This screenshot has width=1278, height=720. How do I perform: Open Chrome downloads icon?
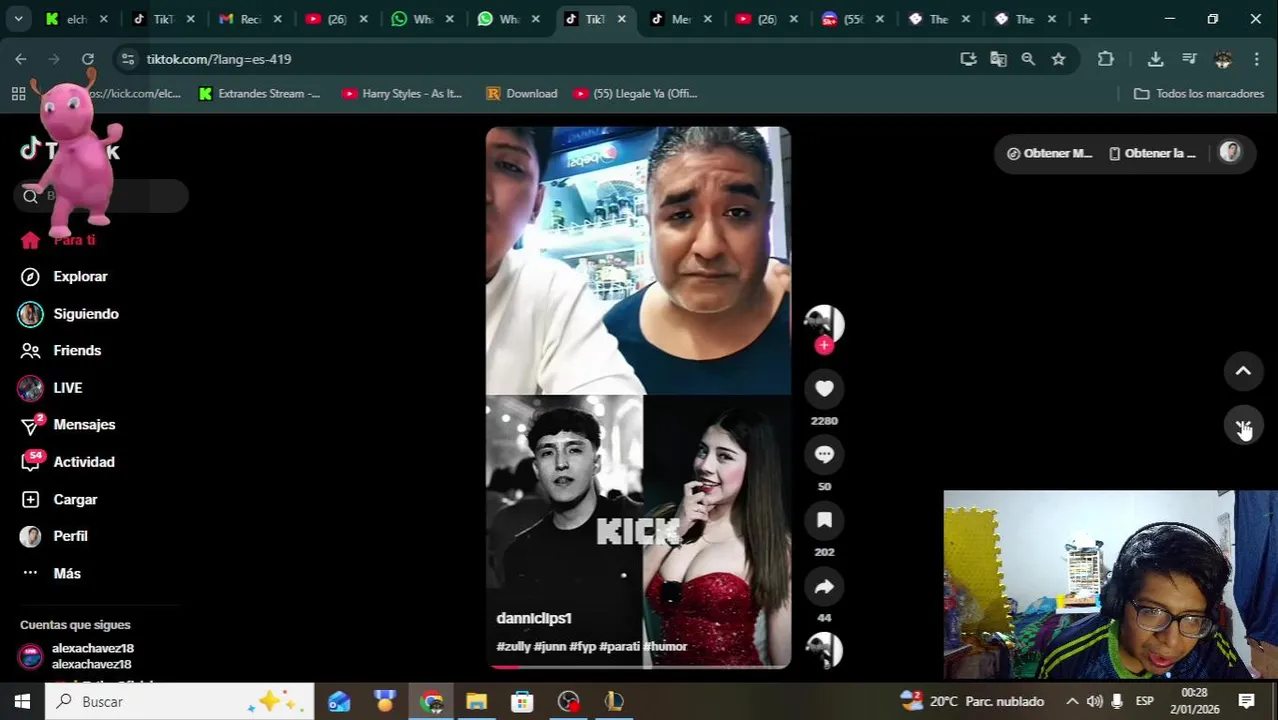[1155, 59]
